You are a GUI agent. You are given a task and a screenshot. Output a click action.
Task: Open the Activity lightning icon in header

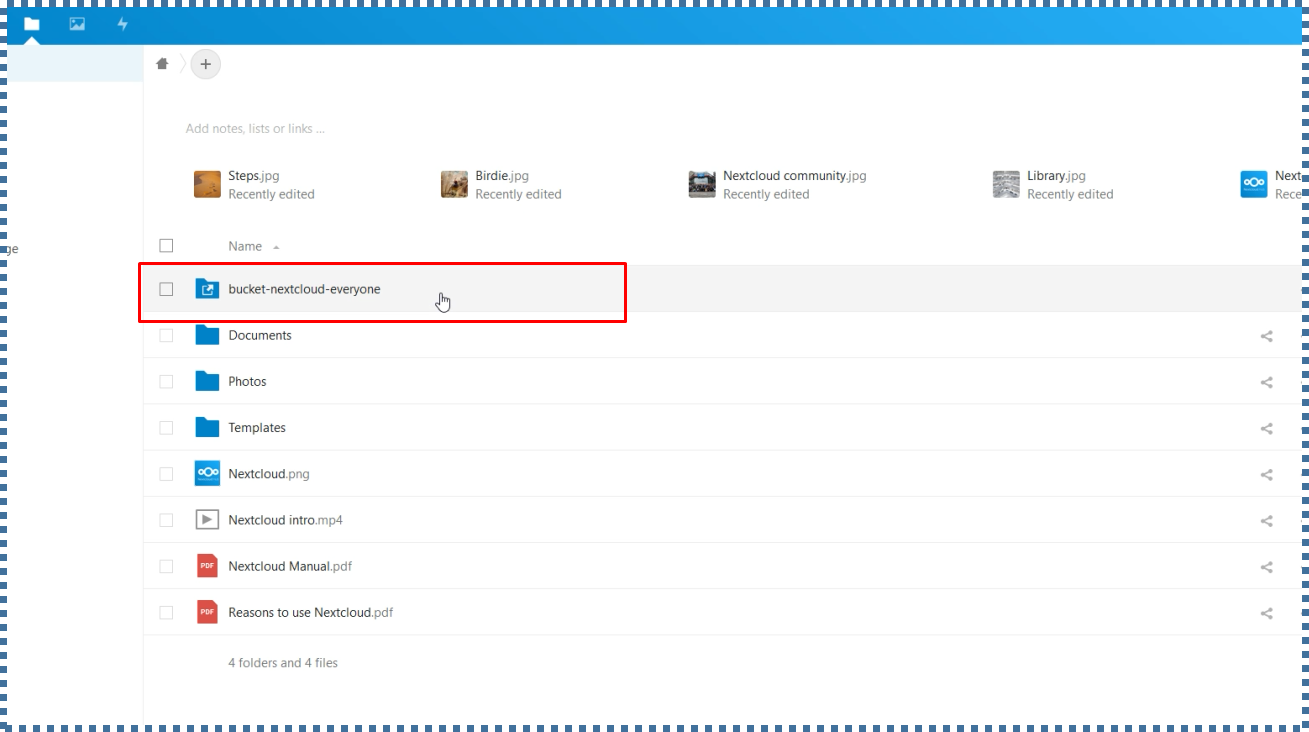point(122,24)
